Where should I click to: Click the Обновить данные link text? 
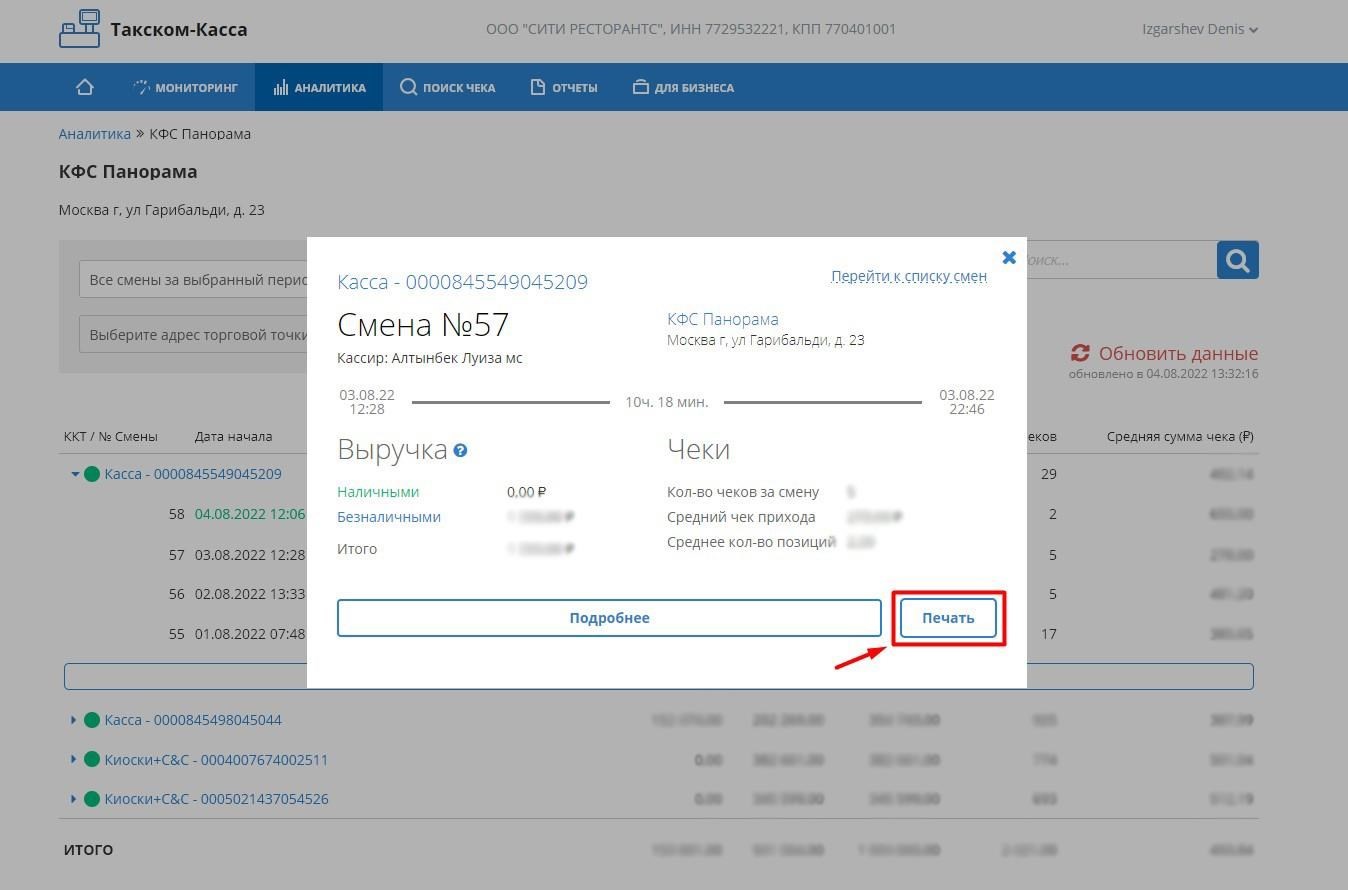click(1178, 353)
